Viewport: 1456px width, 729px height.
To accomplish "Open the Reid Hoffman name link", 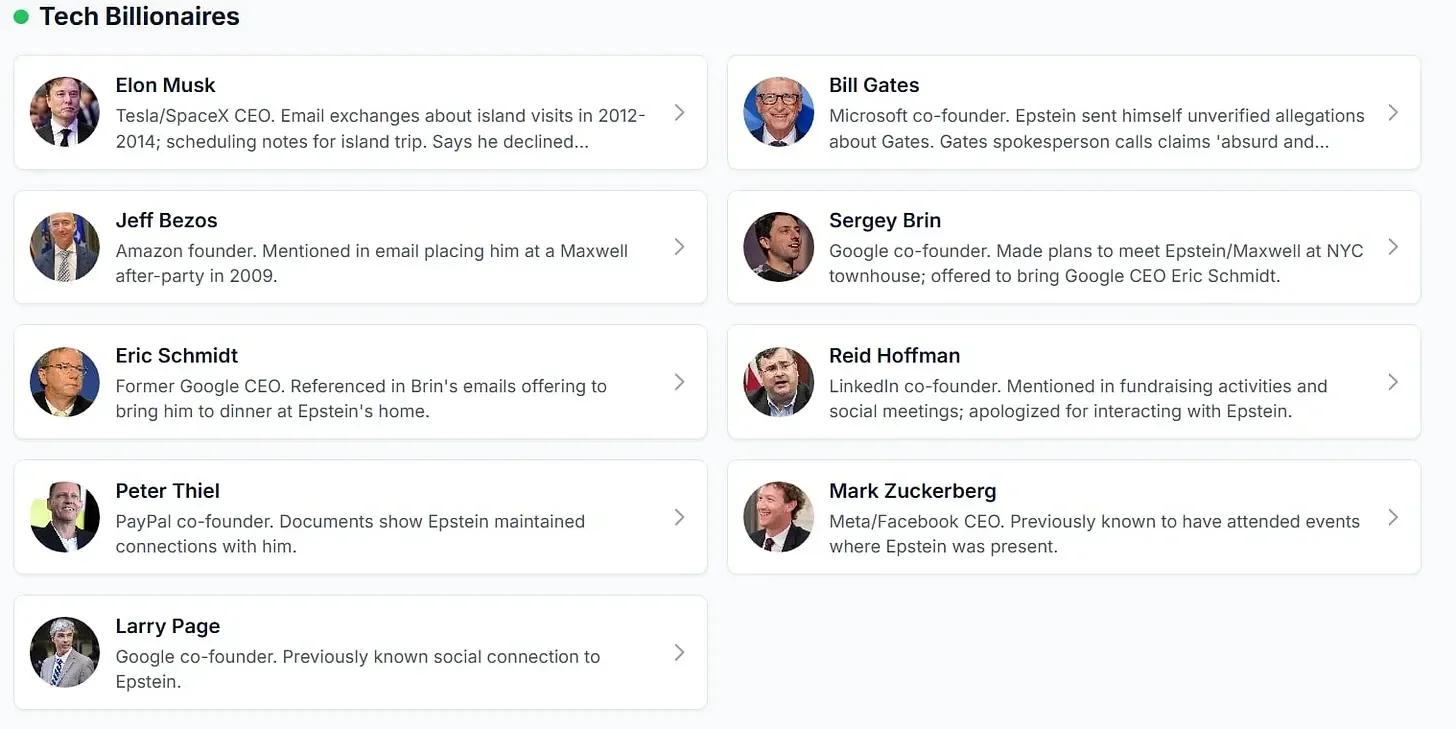I will 894,355.
